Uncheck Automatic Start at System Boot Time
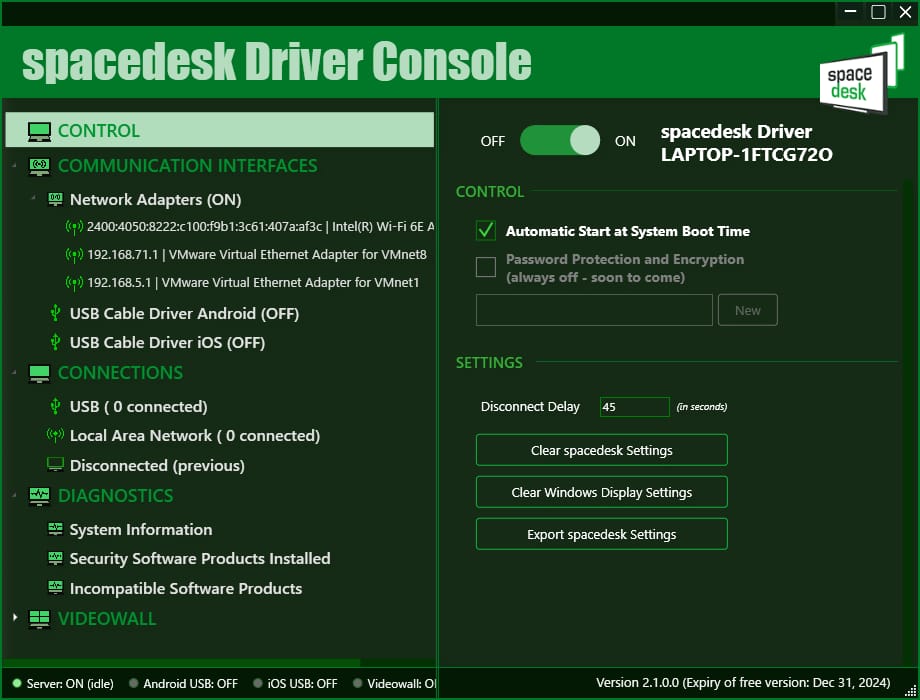Viewport: 920px width, 700px height. click(x=486, y=231)
